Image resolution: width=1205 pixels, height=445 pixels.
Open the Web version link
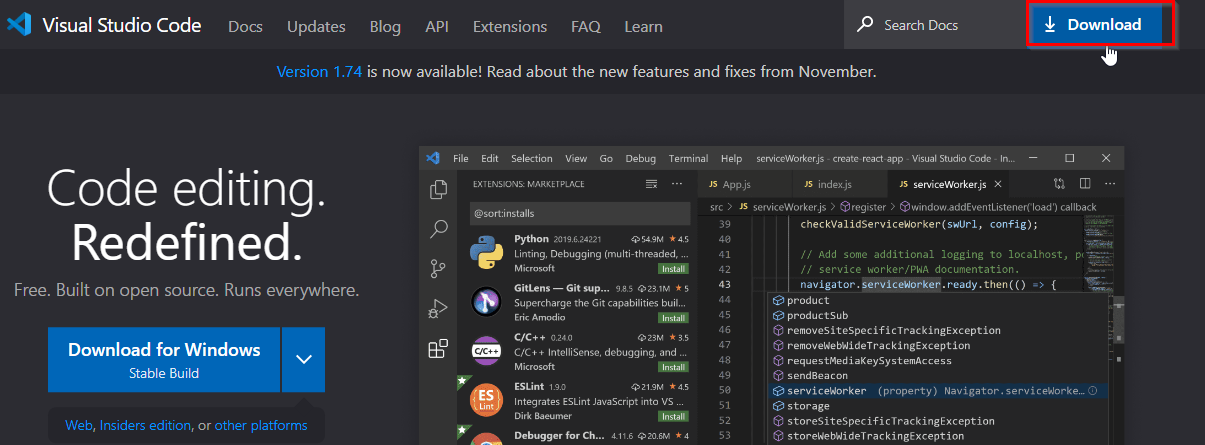tap(79, 425)
